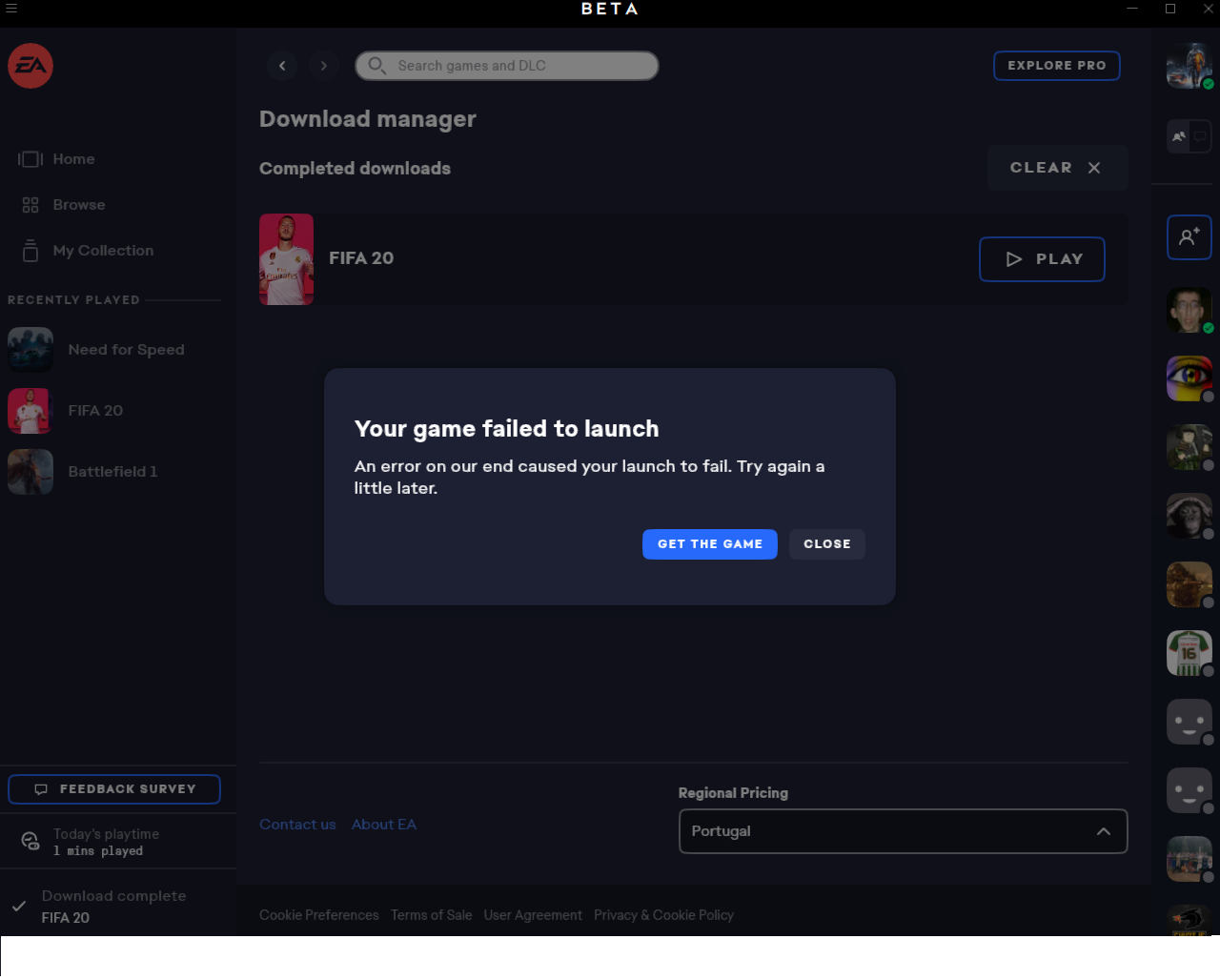Image resolution: width=1220 pixels, height=980 pixels.
Task: Click today's playtime clock icon
Action: 30,841
